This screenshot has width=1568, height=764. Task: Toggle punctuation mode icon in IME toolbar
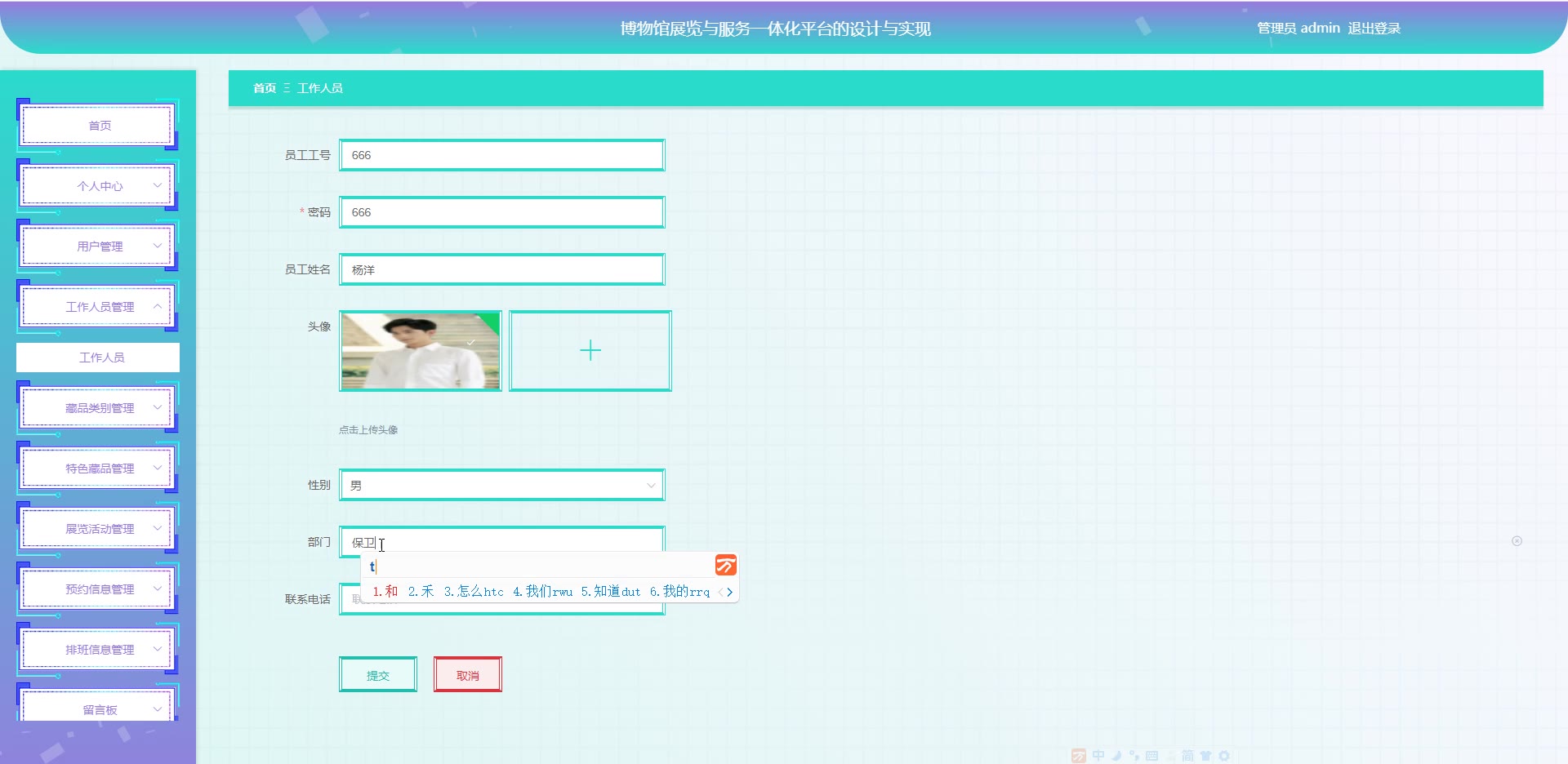coord(1134,756)
